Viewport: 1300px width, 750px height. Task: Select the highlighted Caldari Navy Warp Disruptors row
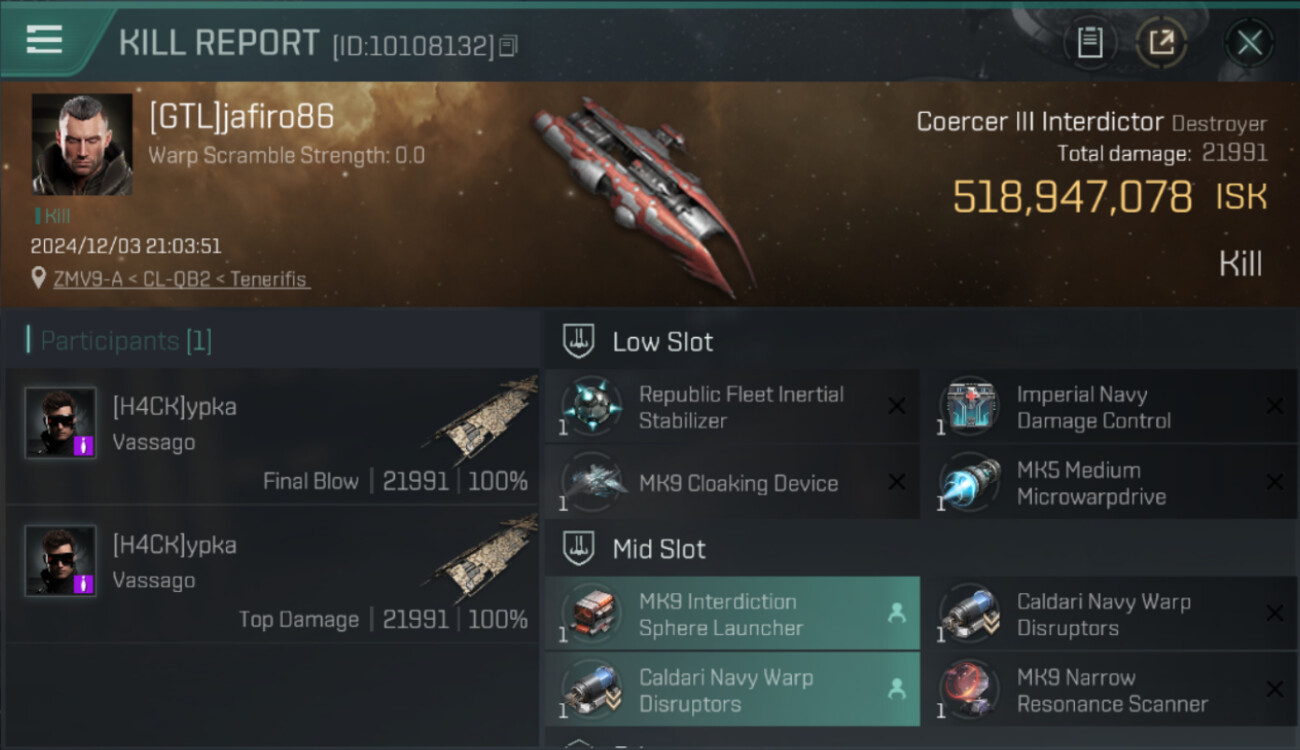(x=732, y=690)
